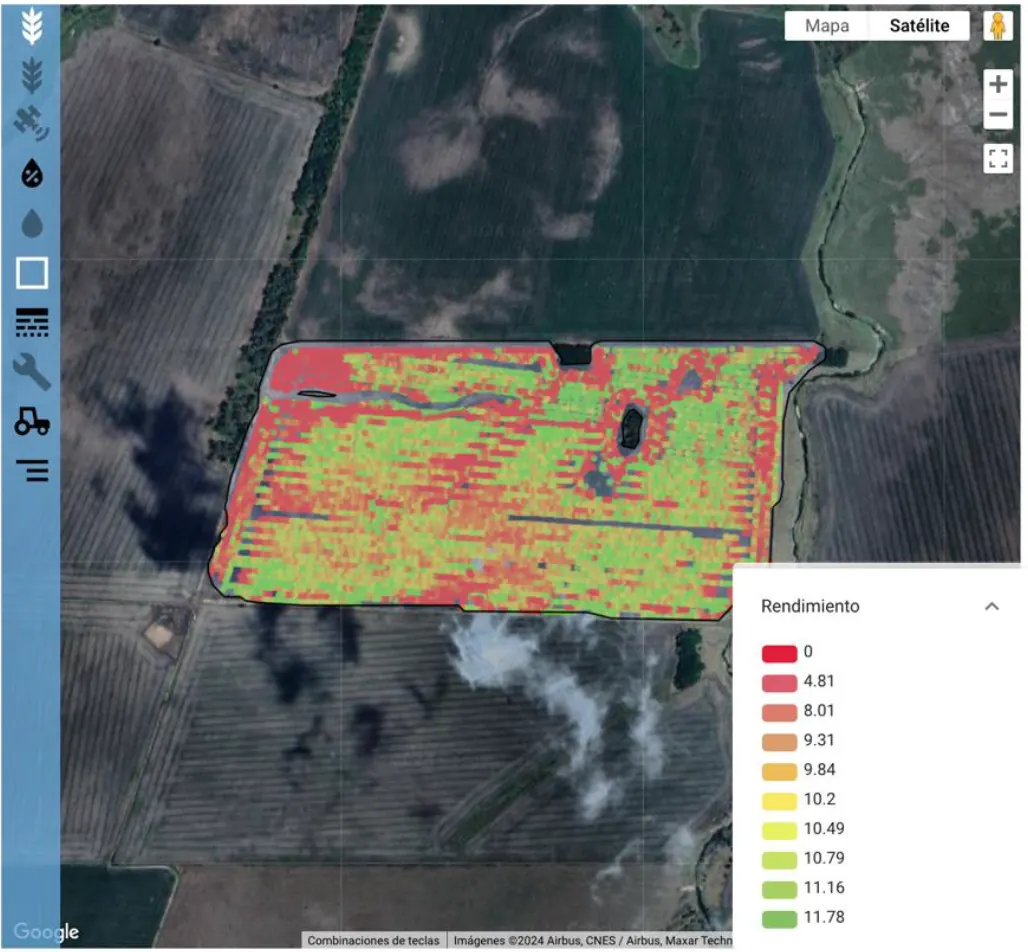The image size is (1028, 952).
Task: Click the 10.49 legend color swatch
Action: (x=779, y=831)
